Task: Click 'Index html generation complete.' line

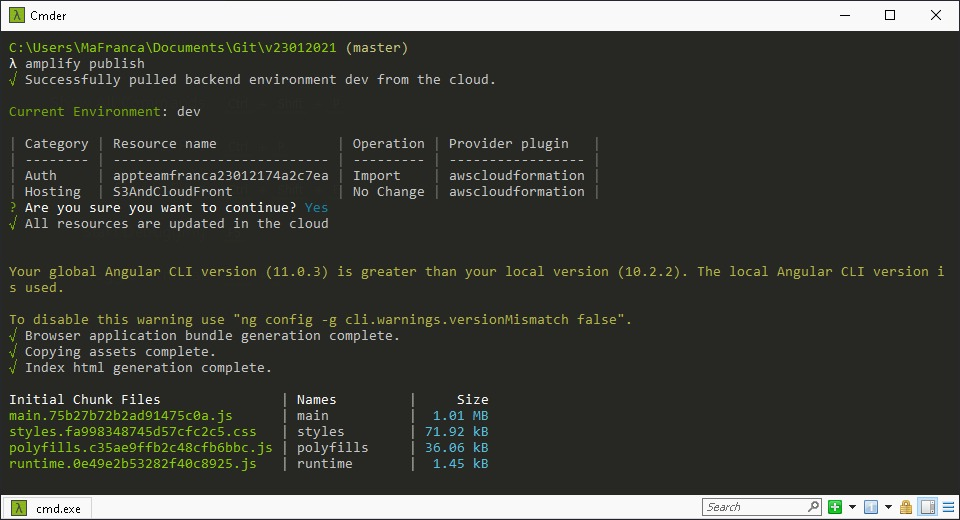Action: [148, 367]
